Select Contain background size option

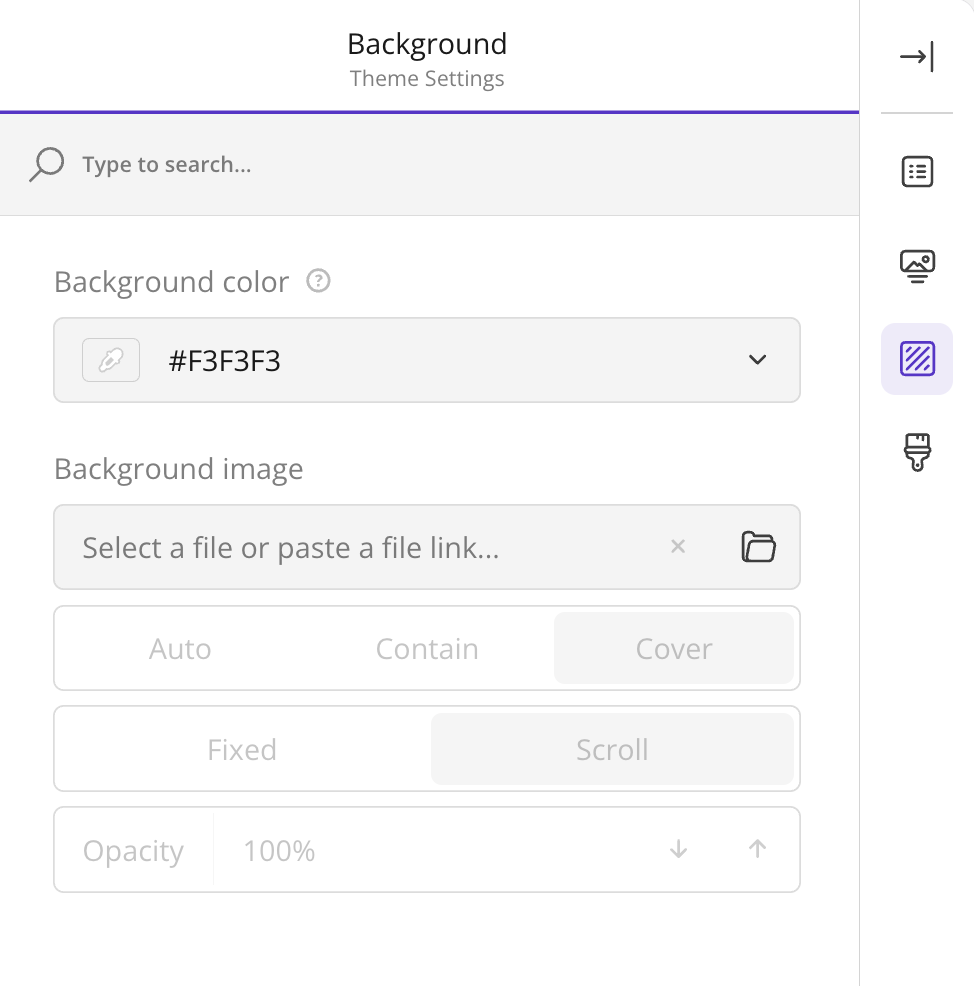(427, 648)
